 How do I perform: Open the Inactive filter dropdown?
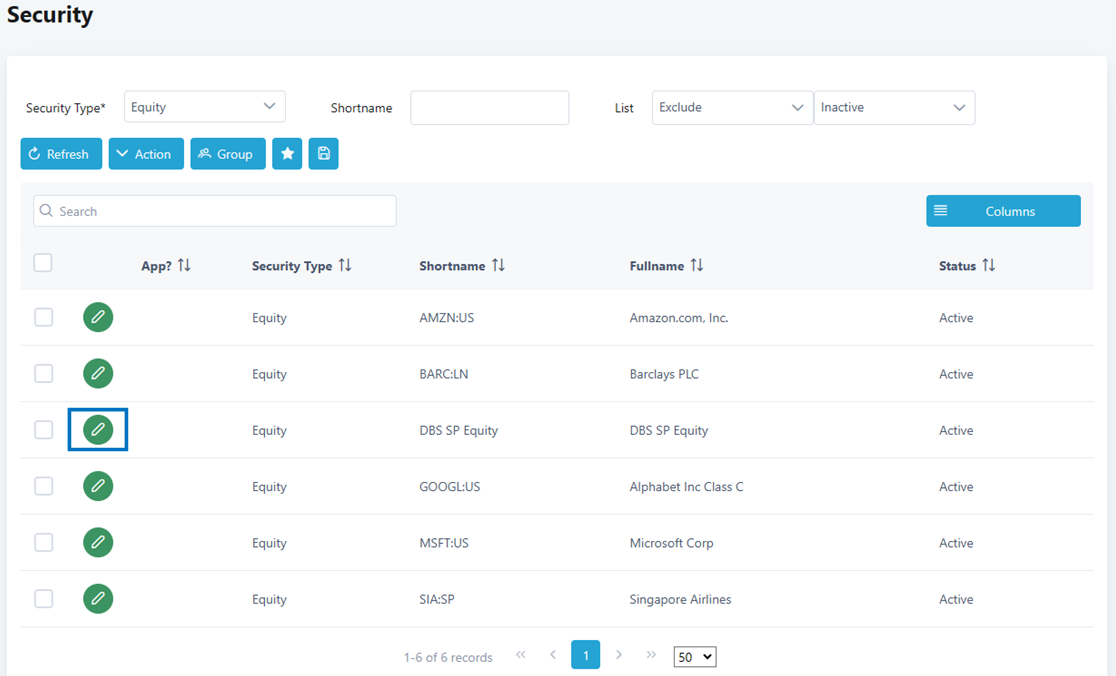coord(894,108)
